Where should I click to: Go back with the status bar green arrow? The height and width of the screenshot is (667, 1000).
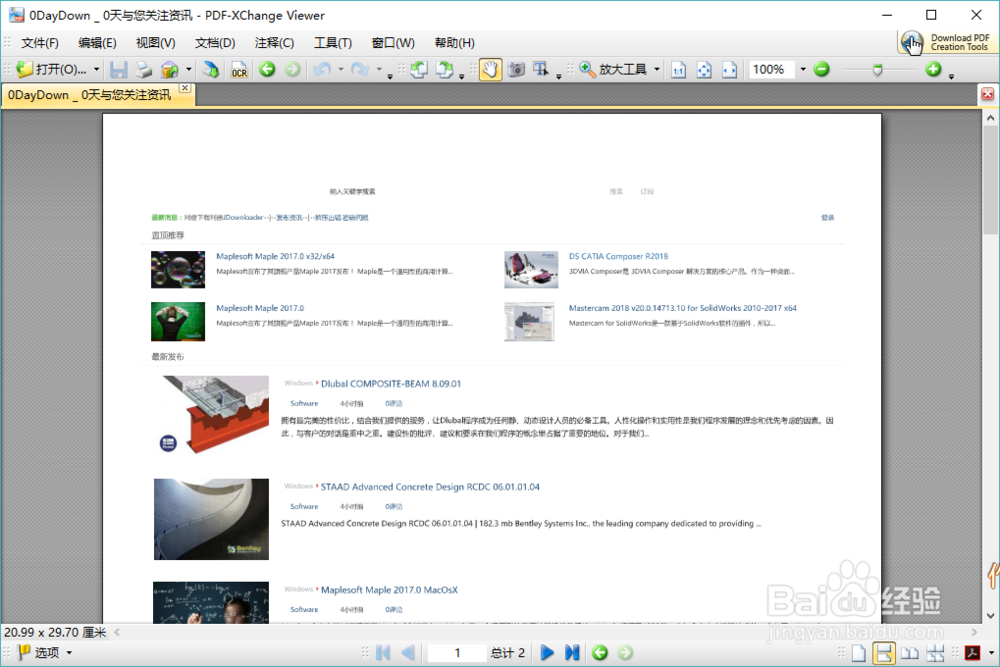coord(599,652)
